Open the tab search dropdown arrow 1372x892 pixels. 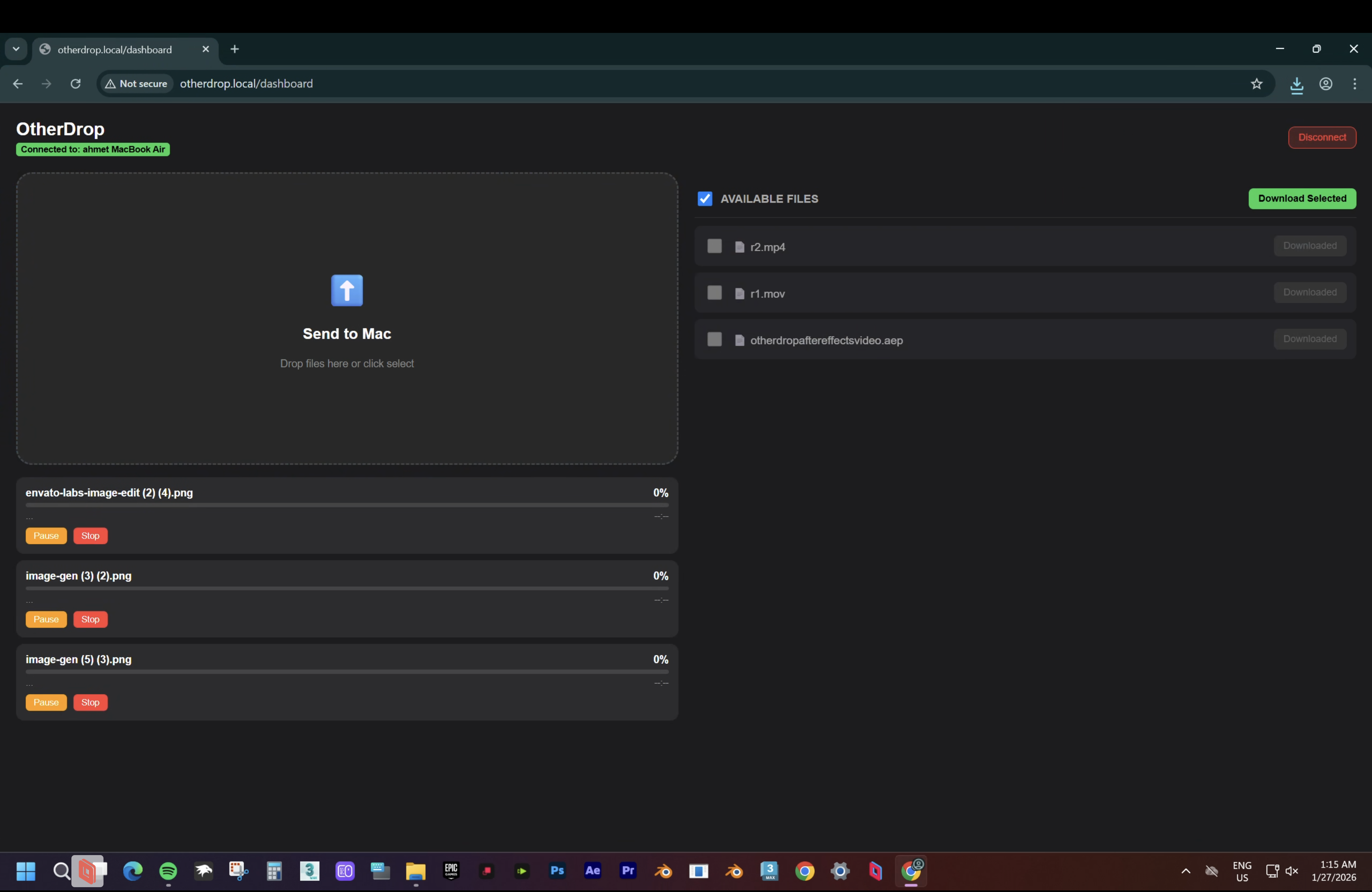coord(16,50)
